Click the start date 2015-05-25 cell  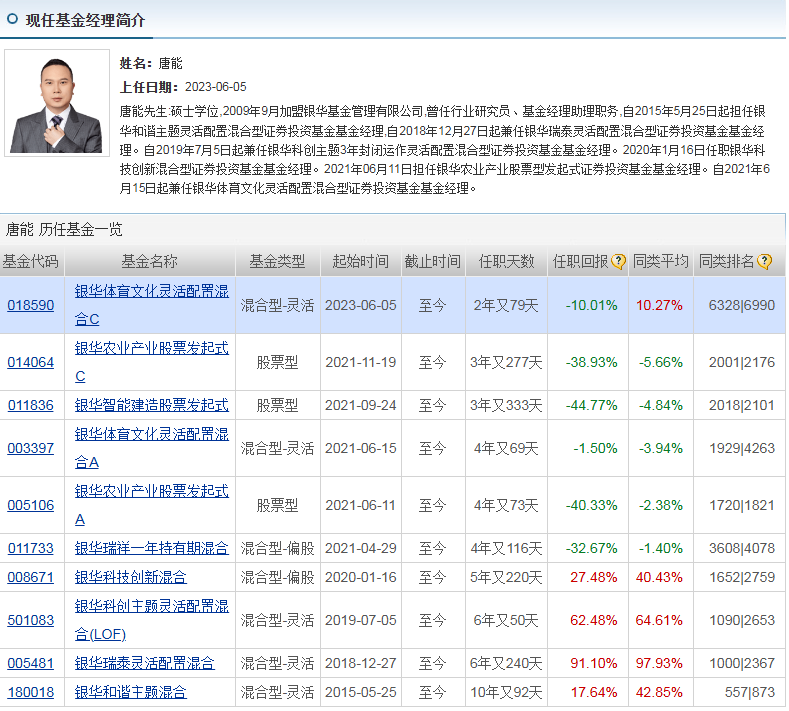click(x=360, y=692)
